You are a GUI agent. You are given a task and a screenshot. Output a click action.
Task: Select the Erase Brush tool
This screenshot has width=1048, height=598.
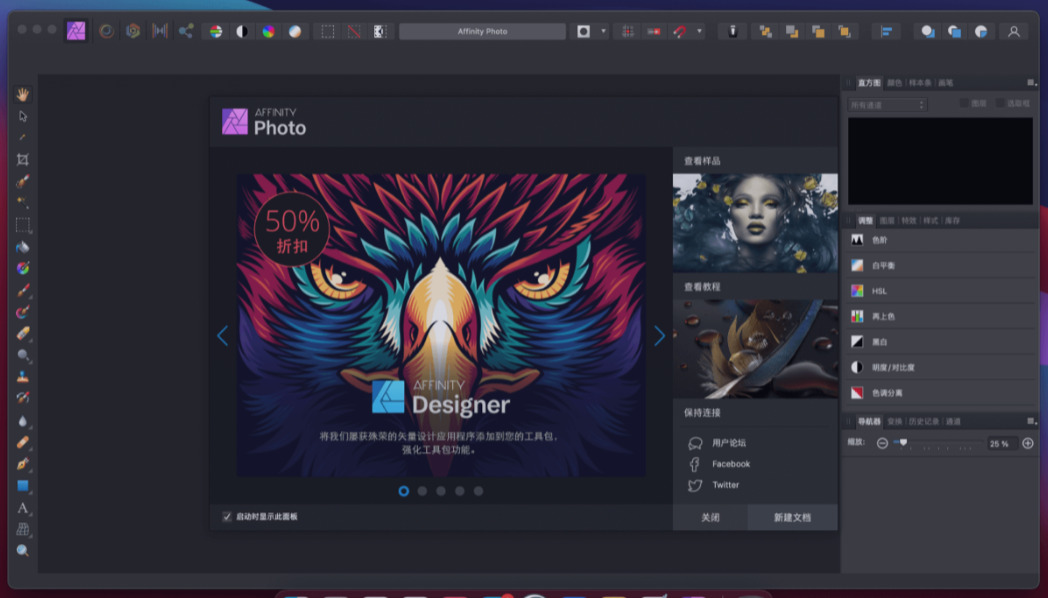tap(23, 333)
